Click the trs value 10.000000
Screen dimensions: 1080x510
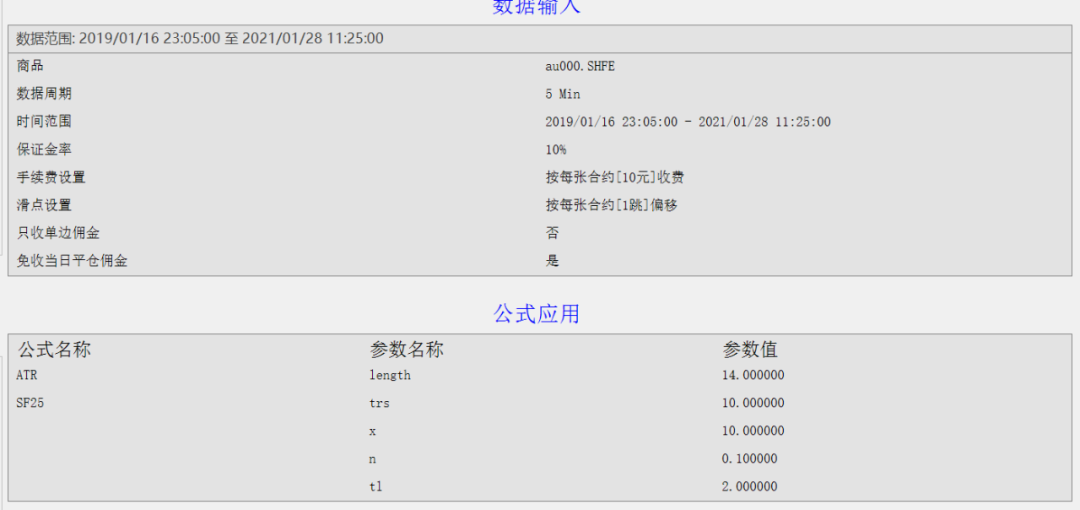pyautogui.click(x=753, y=403)
